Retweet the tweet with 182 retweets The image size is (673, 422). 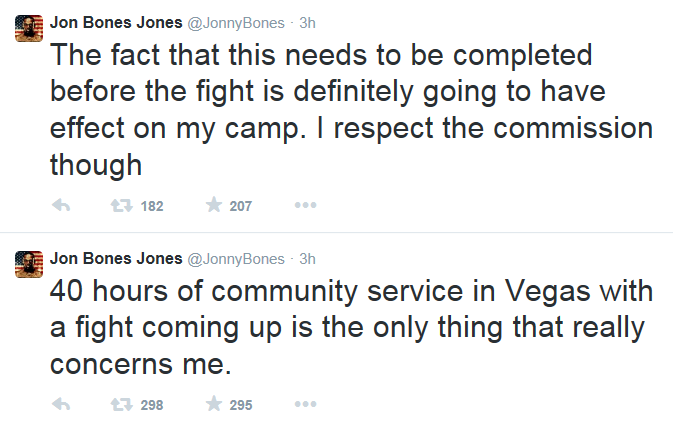tap(121, 206)
